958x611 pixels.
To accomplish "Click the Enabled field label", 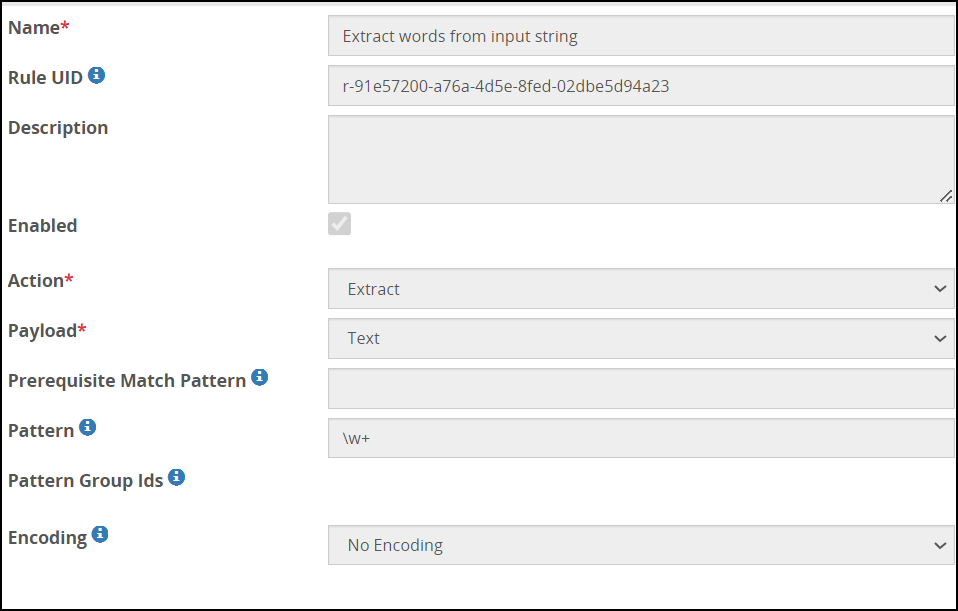I will point(43,226).
